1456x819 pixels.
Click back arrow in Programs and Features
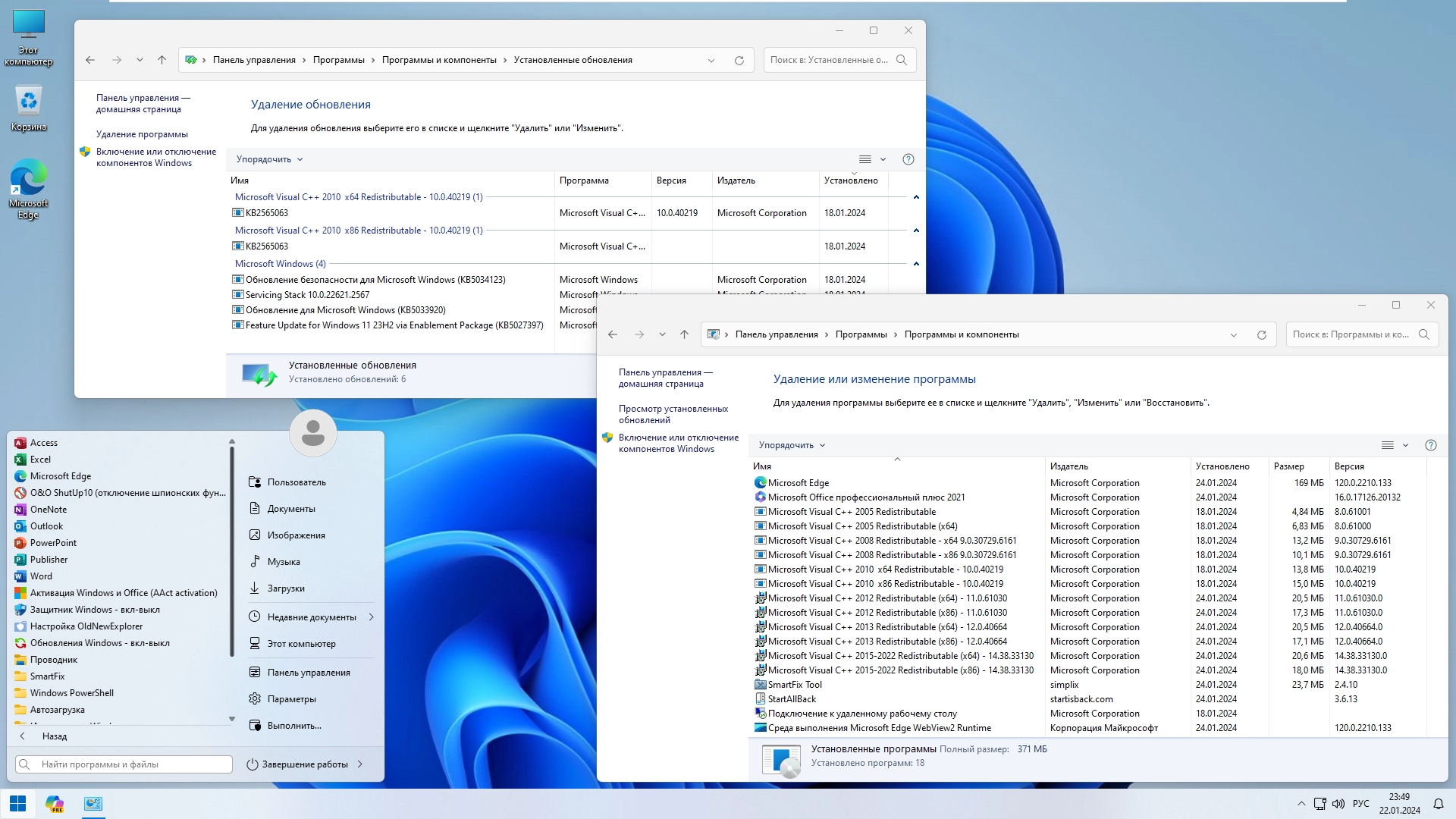(613, 334)
